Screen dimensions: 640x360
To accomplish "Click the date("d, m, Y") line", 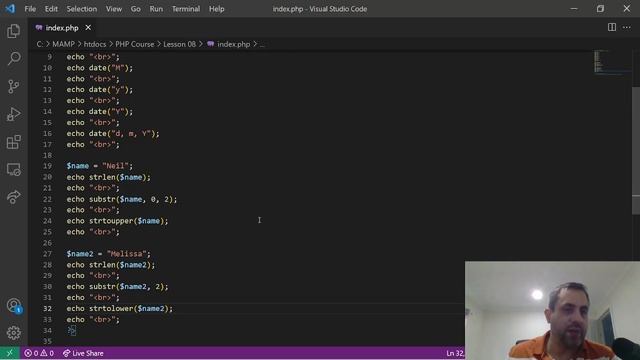I will [113, 133].
